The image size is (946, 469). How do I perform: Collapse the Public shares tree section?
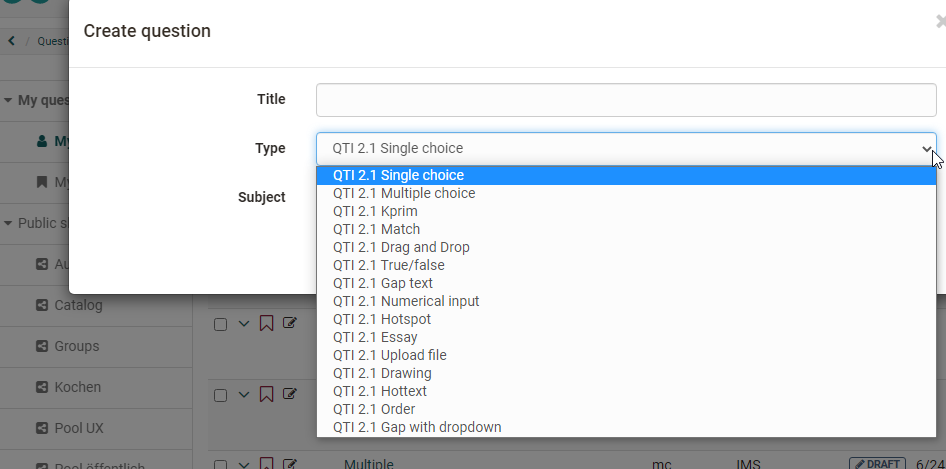pyautogui.click(x=8, y=223)
